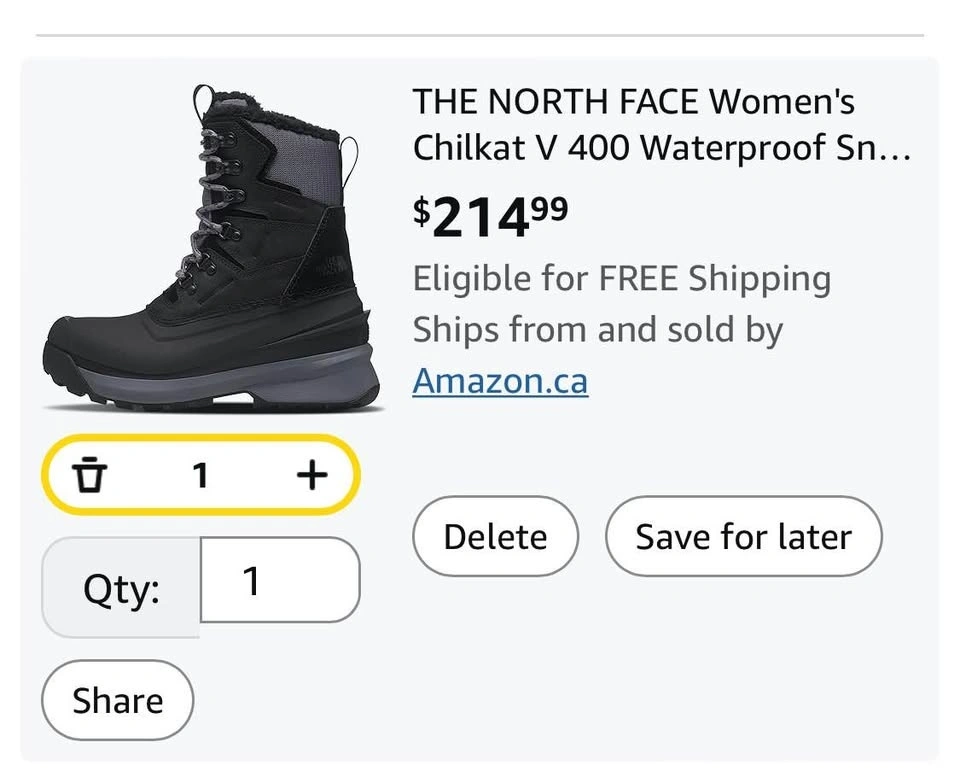The height and width of the screenshot is (777, 960).
Task: Click the dollar sign before the price
Action: click(x=422, y=210)
